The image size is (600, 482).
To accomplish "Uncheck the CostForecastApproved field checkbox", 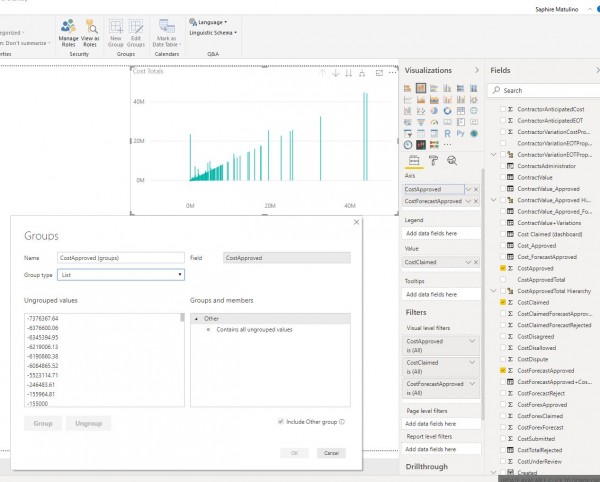I will (x=503, y=370).
